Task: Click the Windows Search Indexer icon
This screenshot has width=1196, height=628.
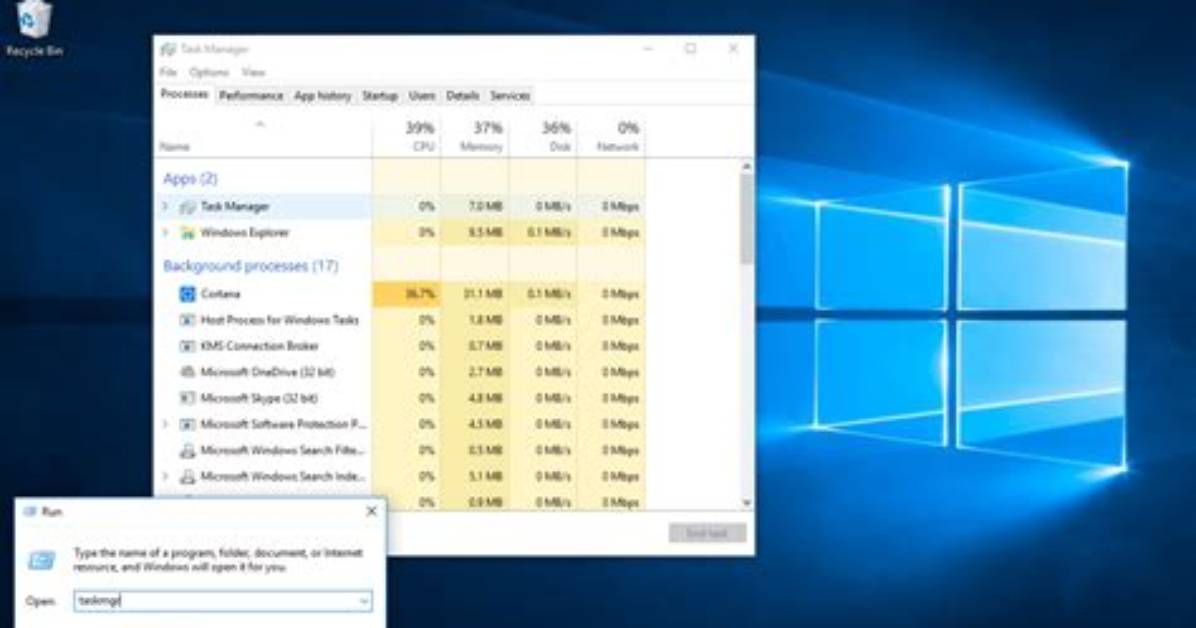Action: [187, 477]
